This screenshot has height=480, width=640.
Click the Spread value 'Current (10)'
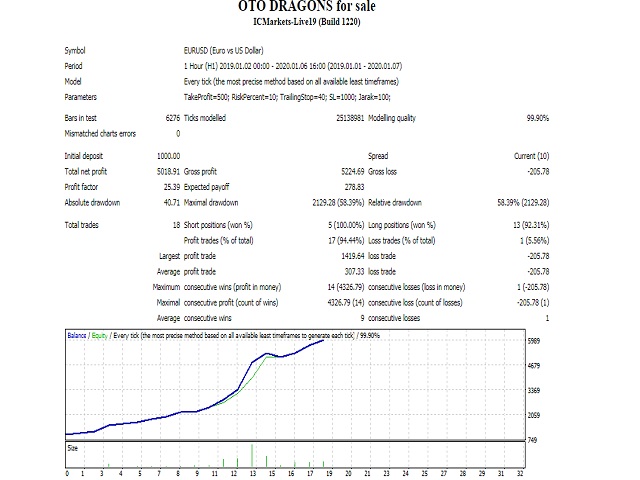532,156
